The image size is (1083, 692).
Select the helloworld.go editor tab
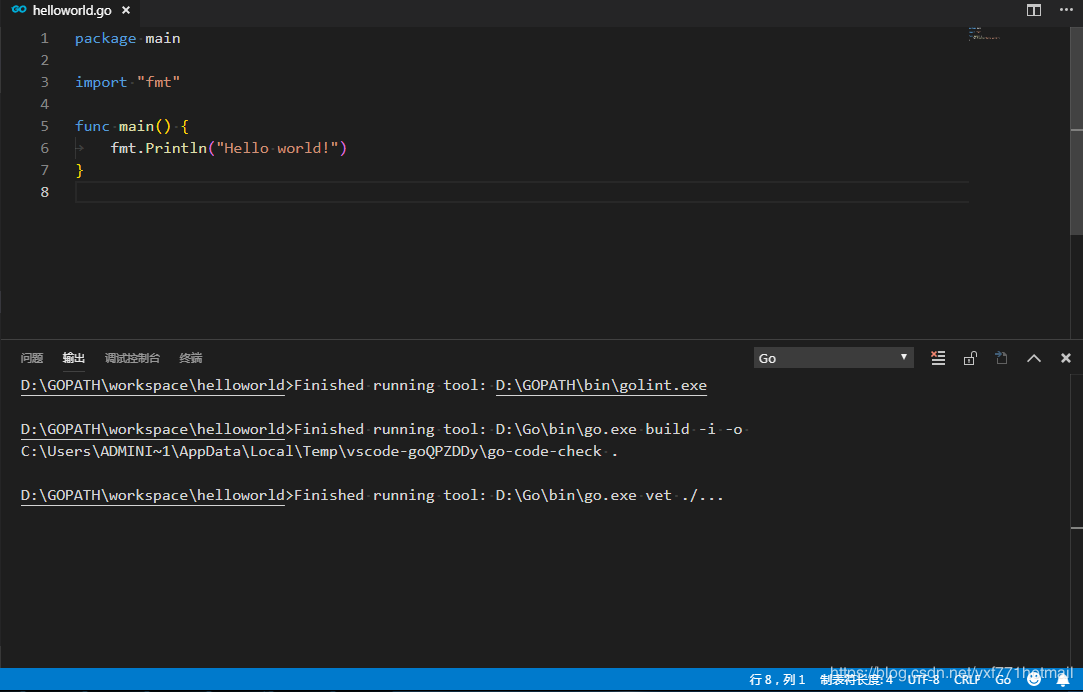pyautogui.click(x=70, y=10)
